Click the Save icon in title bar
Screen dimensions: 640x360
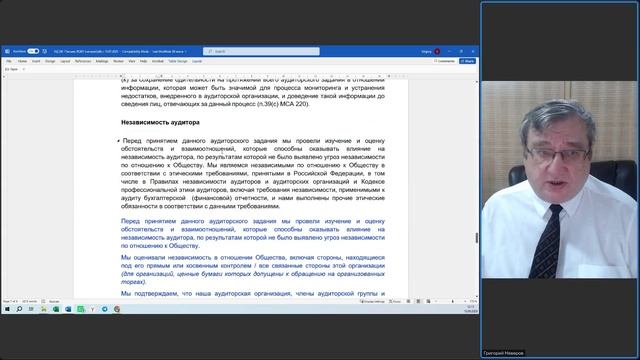click(44, 51)
